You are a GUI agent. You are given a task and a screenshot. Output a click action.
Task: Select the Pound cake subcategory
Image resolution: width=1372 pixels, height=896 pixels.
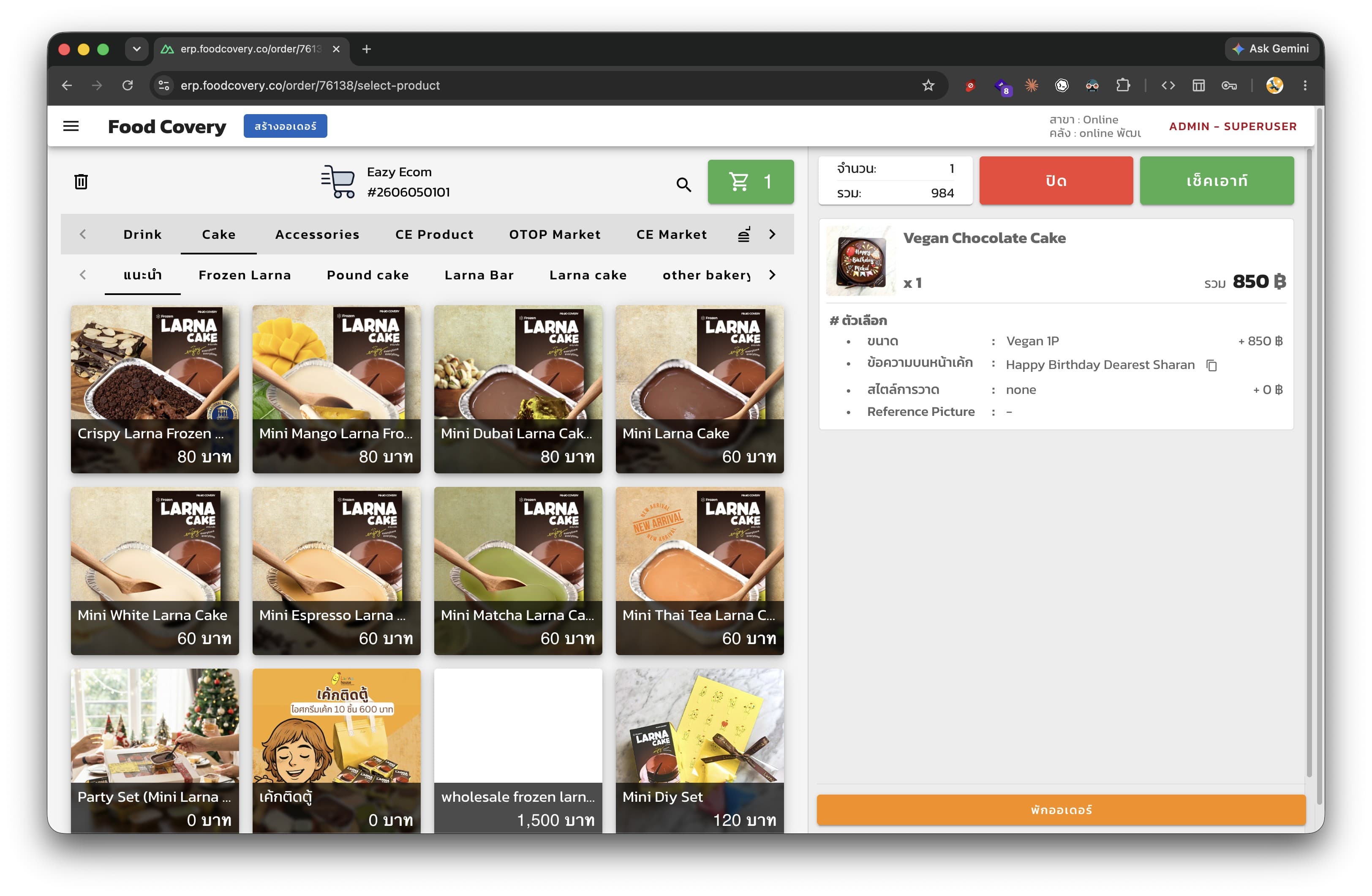368,275
